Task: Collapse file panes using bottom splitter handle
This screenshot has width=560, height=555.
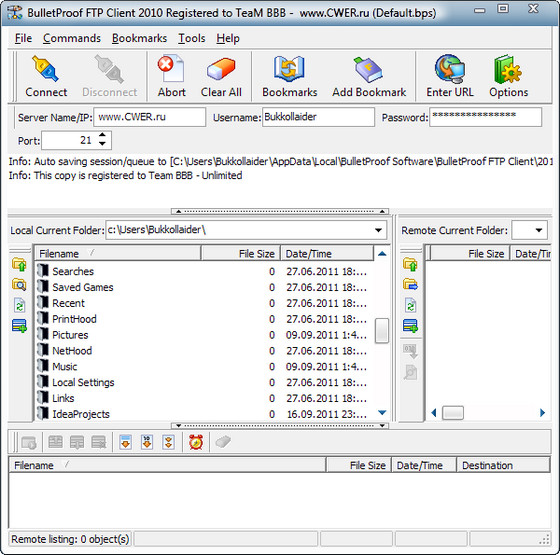Action: 280,425
